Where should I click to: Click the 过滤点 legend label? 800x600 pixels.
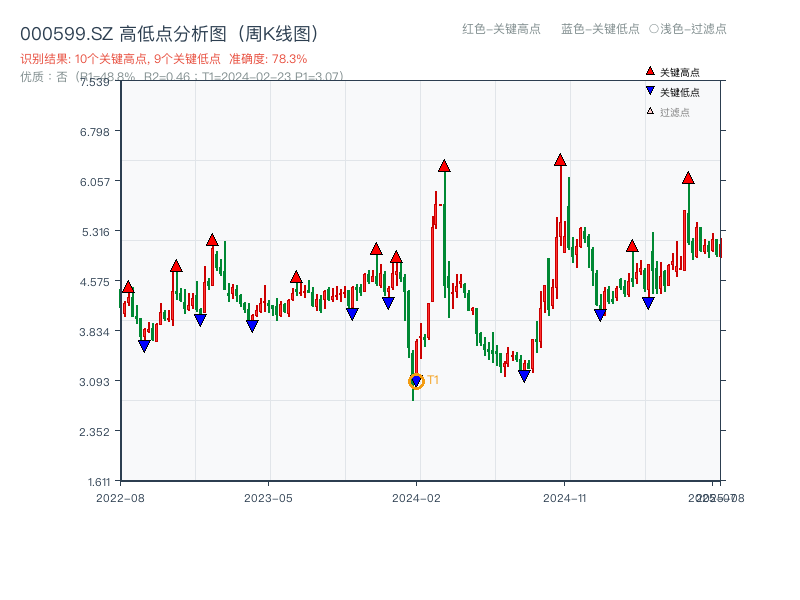(x=674, y=112)
